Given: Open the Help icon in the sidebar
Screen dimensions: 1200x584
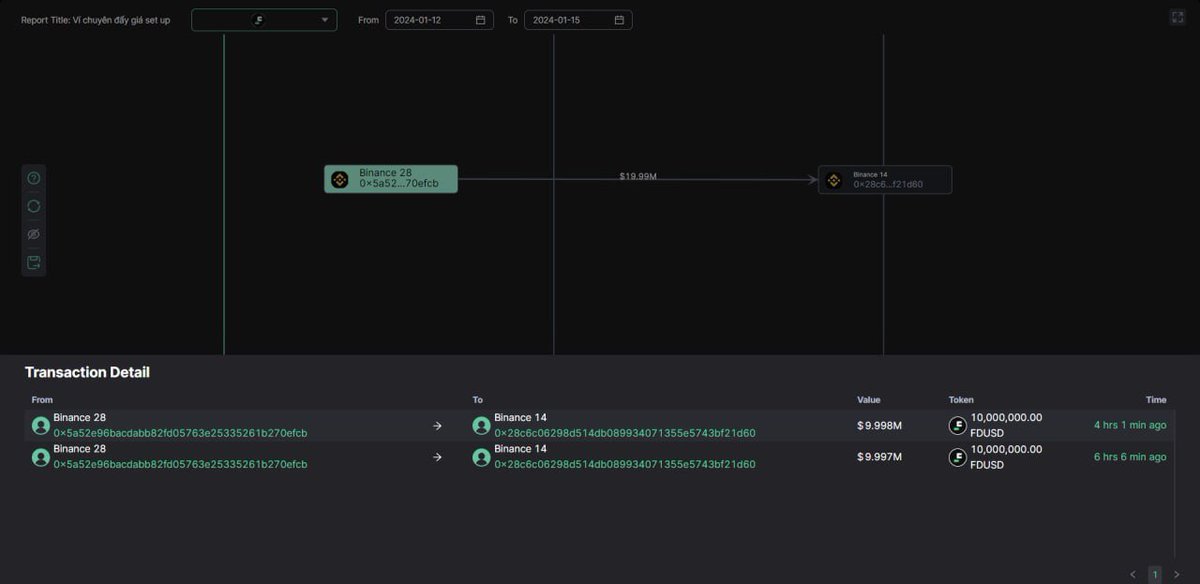Looking at the screenshot, I should [x=33, y=177].
